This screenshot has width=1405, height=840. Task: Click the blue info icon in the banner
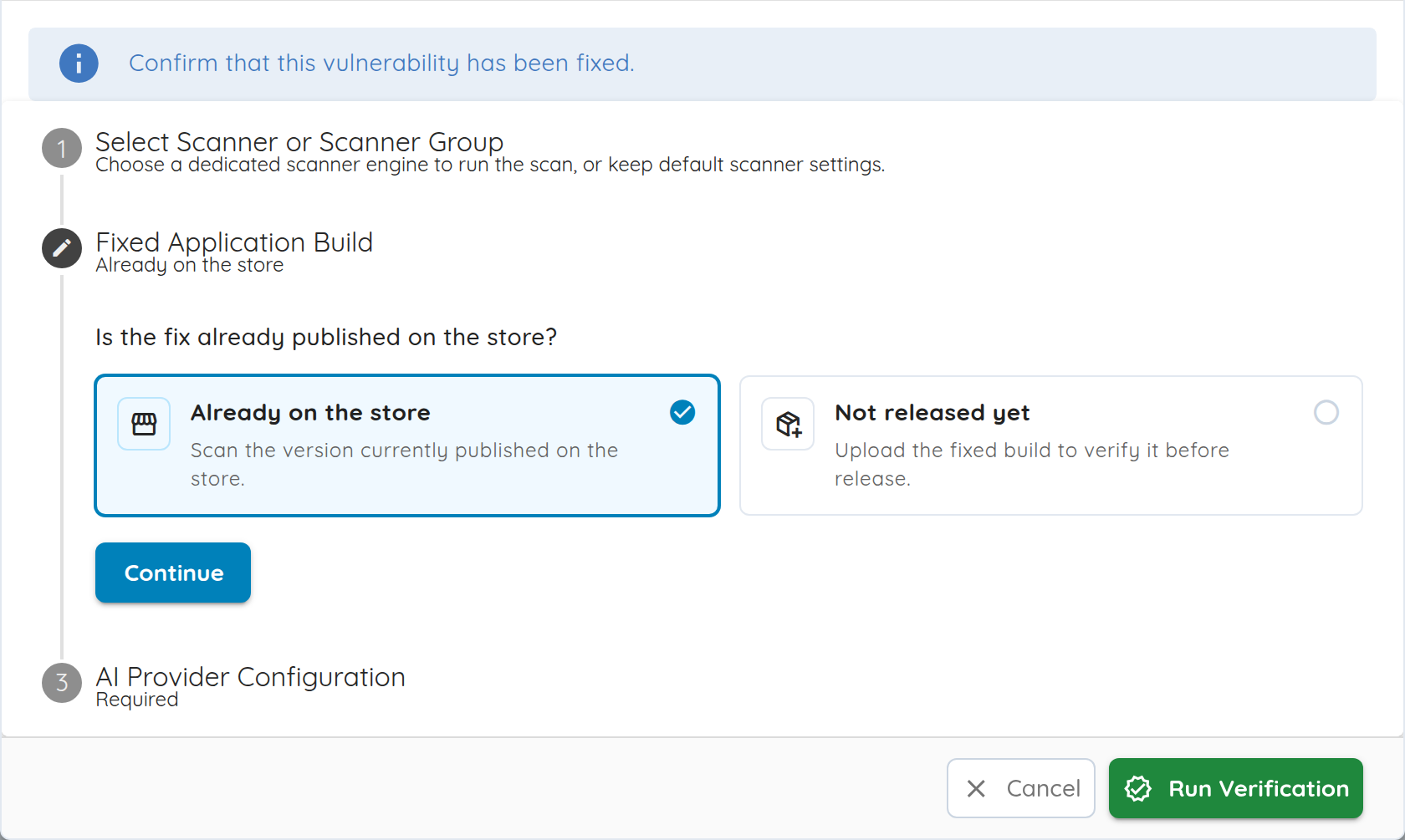79,64
